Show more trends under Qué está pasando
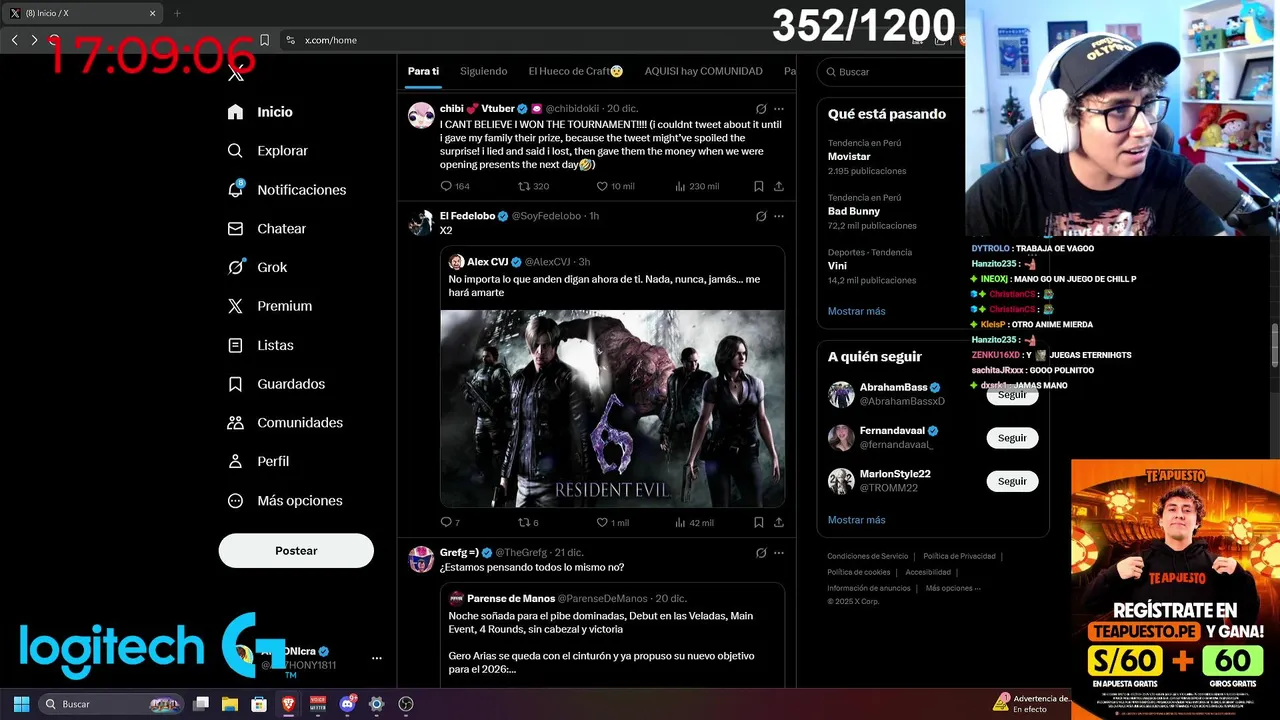Image resolution: width=1280 pixels, height=720 pixels. pyautogui.click(x=856, y=311)
